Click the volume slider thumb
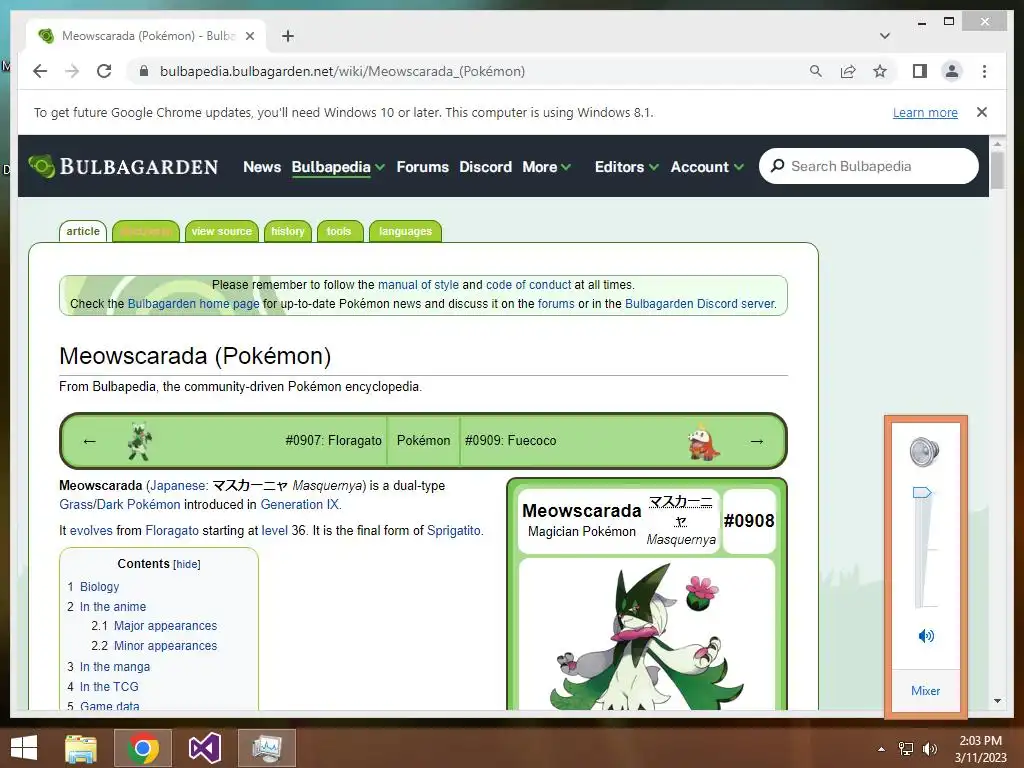 (921, 492)
